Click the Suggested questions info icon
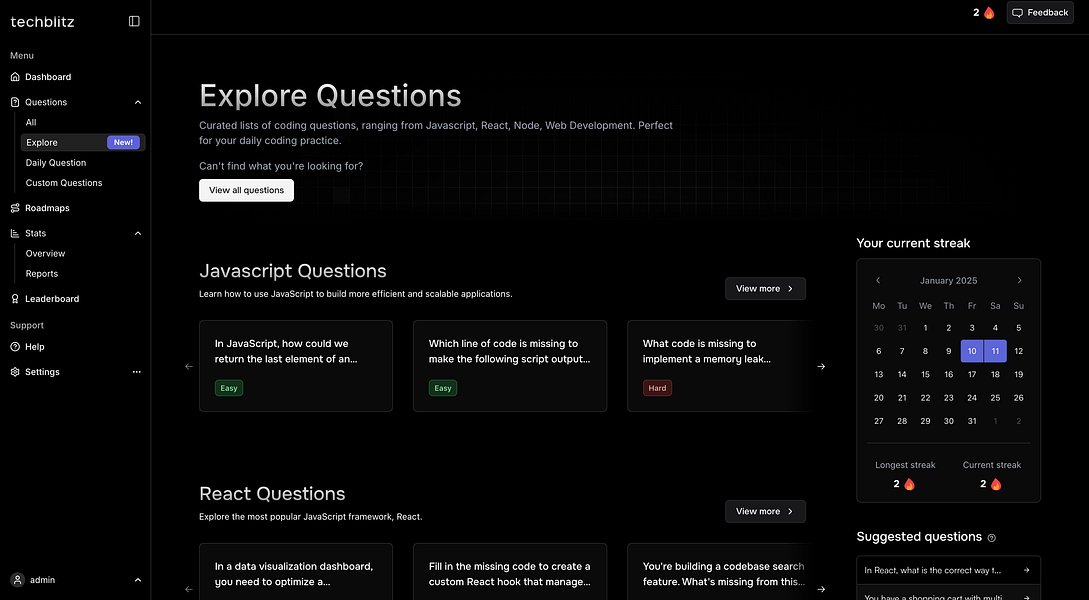 [992, 538]
